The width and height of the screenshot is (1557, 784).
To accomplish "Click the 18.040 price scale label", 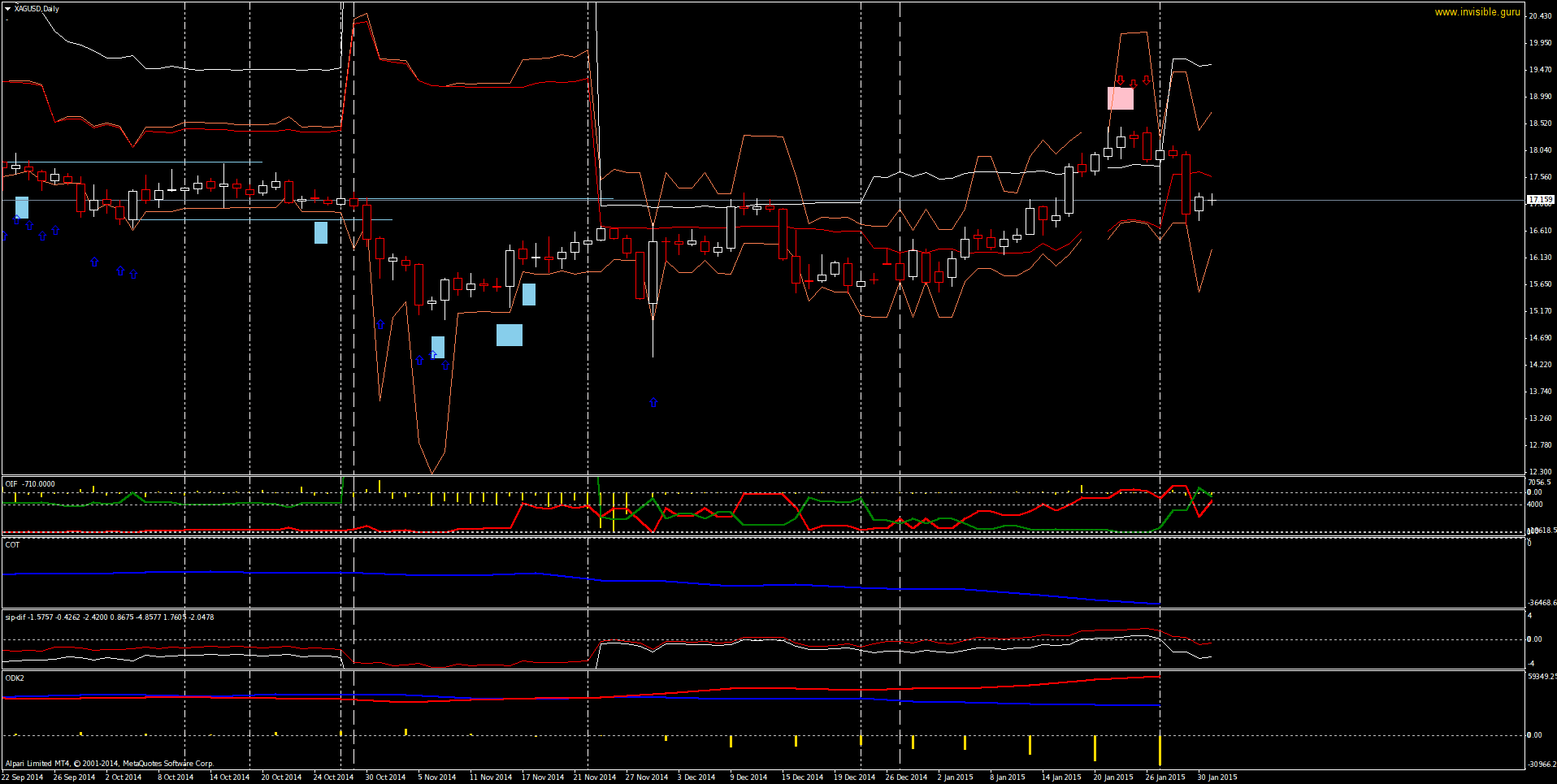I will point(1540,150).
